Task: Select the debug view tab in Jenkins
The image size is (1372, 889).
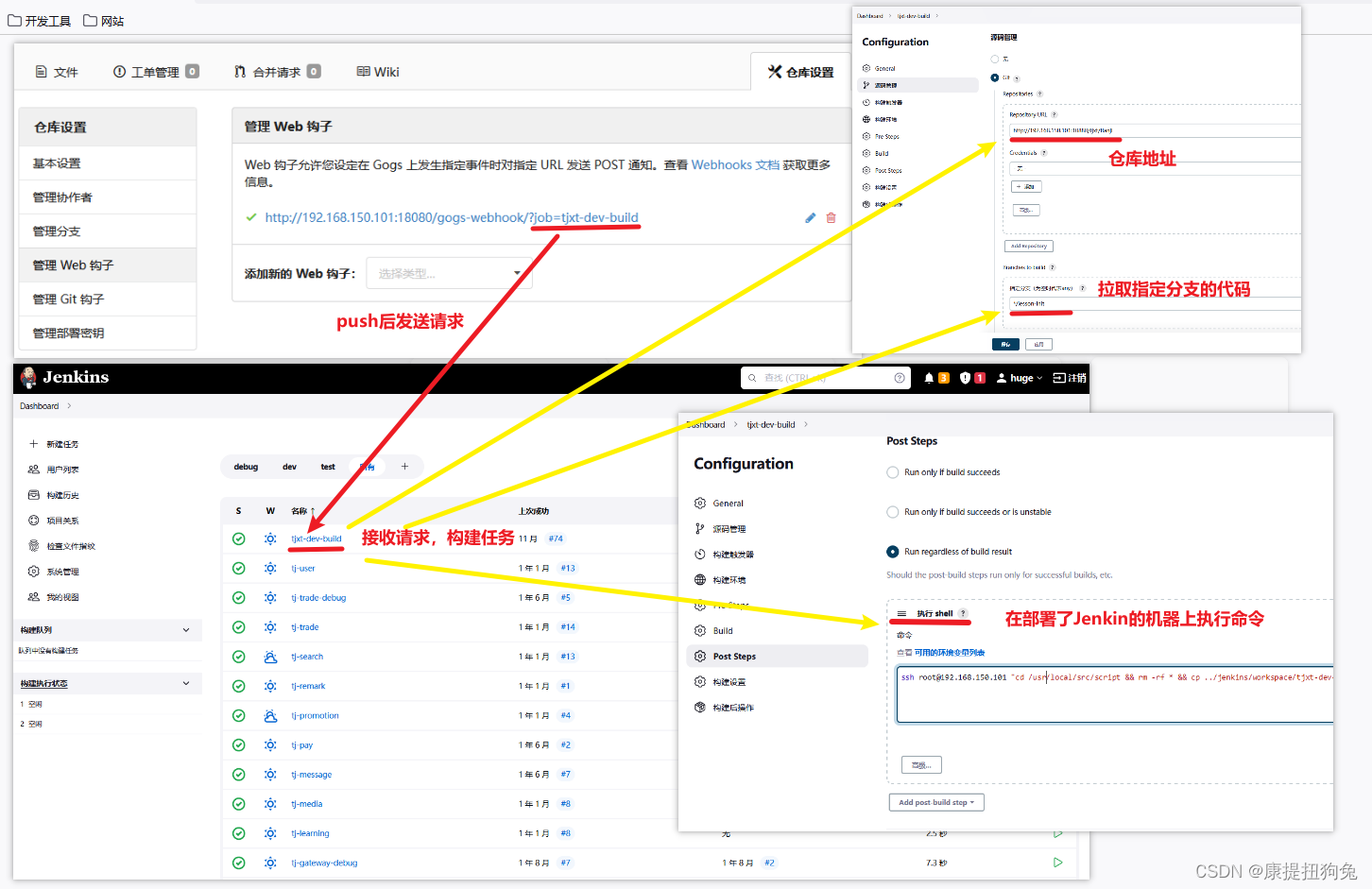Action: pyautogui.click(x=246, y=467)
